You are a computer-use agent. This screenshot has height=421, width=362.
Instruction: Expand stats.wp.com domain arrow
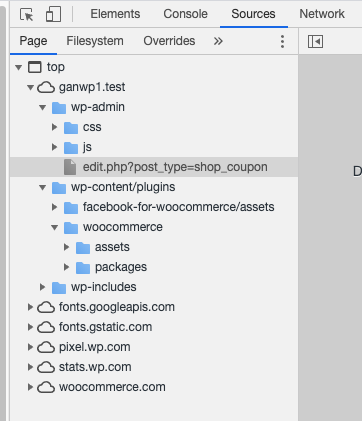pyautogui.click(x=31, y=367)
